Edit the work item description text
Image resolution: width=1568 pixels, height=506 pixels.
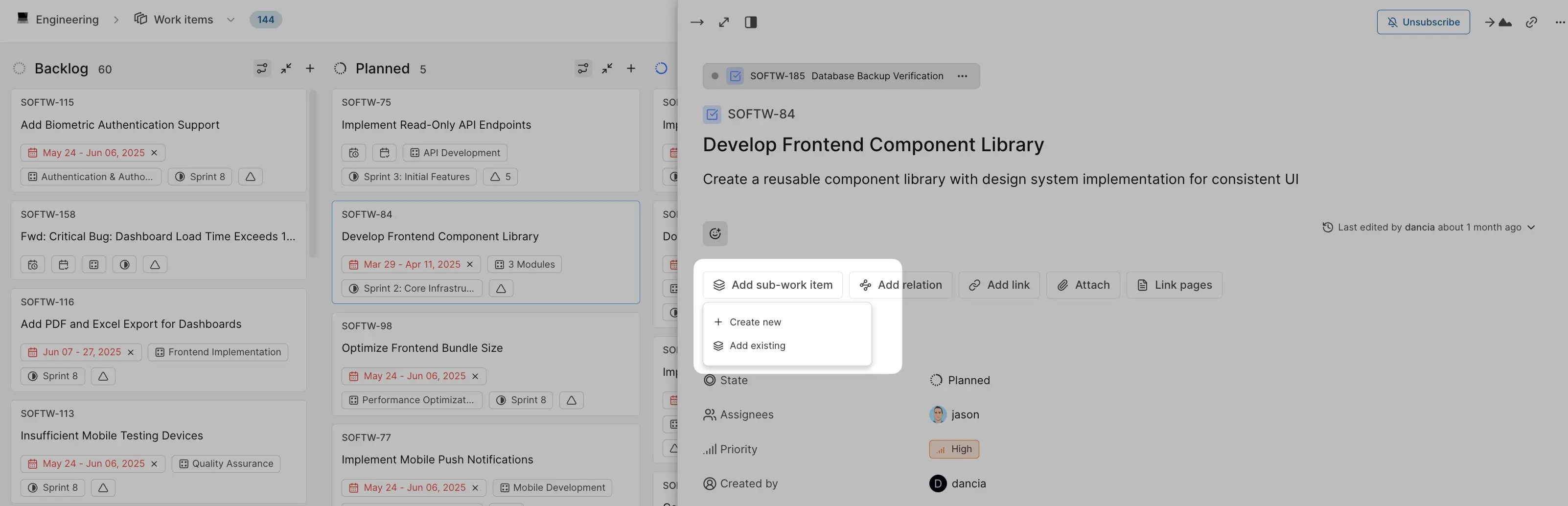tap(1000, 180)
